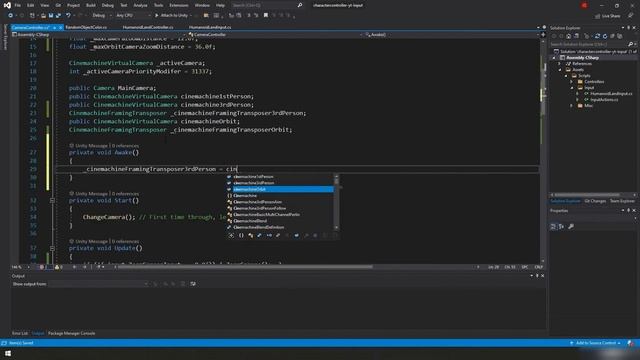Open the Debug menu

tap(108, 5)
